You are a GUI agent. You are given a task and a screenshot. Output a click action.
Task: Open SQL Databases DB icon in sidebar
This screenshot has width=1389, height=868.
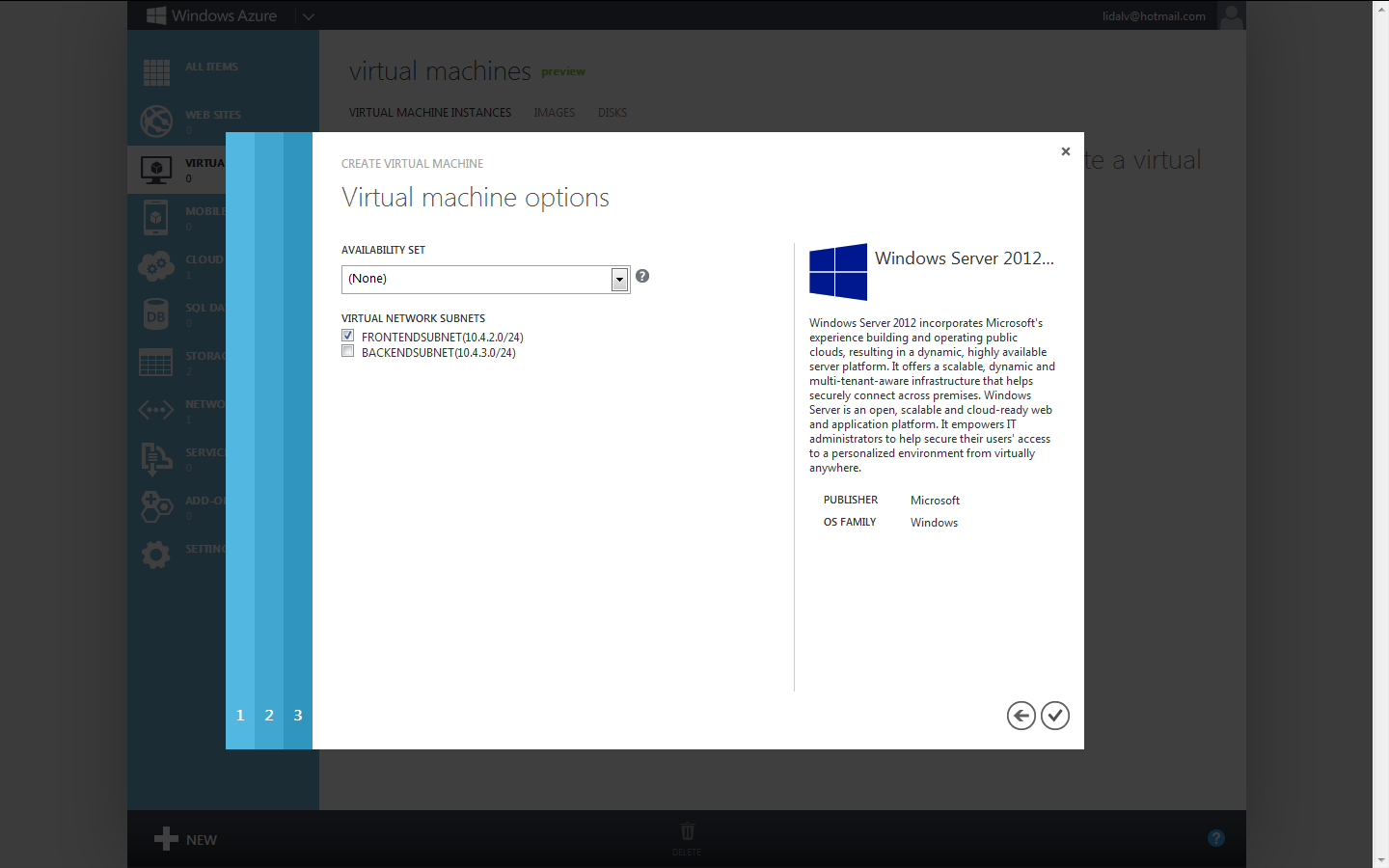click(156, 314)
